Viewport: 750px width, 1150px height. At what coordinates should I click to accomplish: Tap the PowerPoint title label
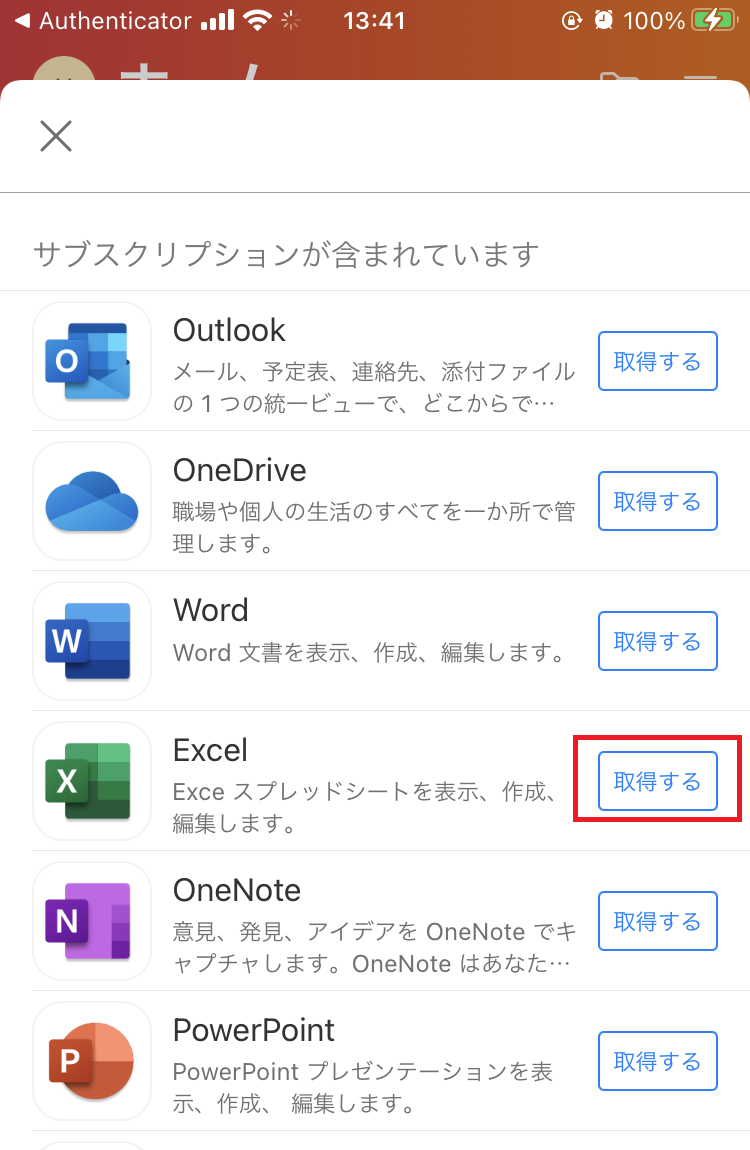coord(254,1030)
